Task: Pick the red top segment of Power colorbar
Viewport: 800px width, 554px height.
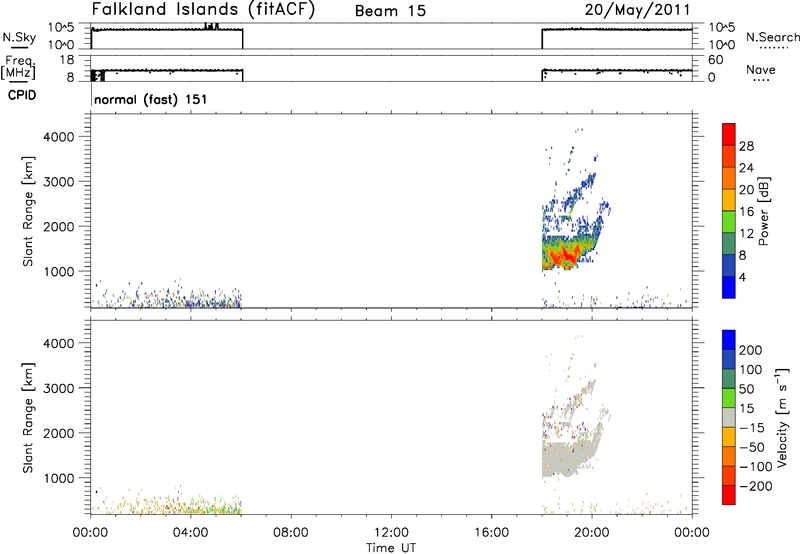Action: click(729, 134)
